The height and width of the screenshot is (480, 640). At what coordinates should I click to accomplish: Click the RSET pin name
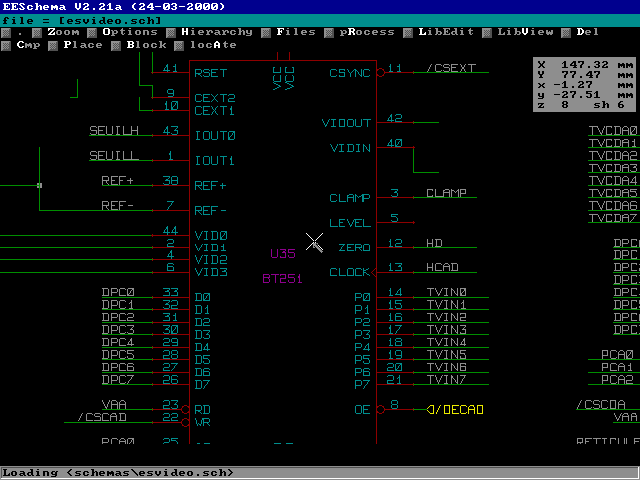211,73
